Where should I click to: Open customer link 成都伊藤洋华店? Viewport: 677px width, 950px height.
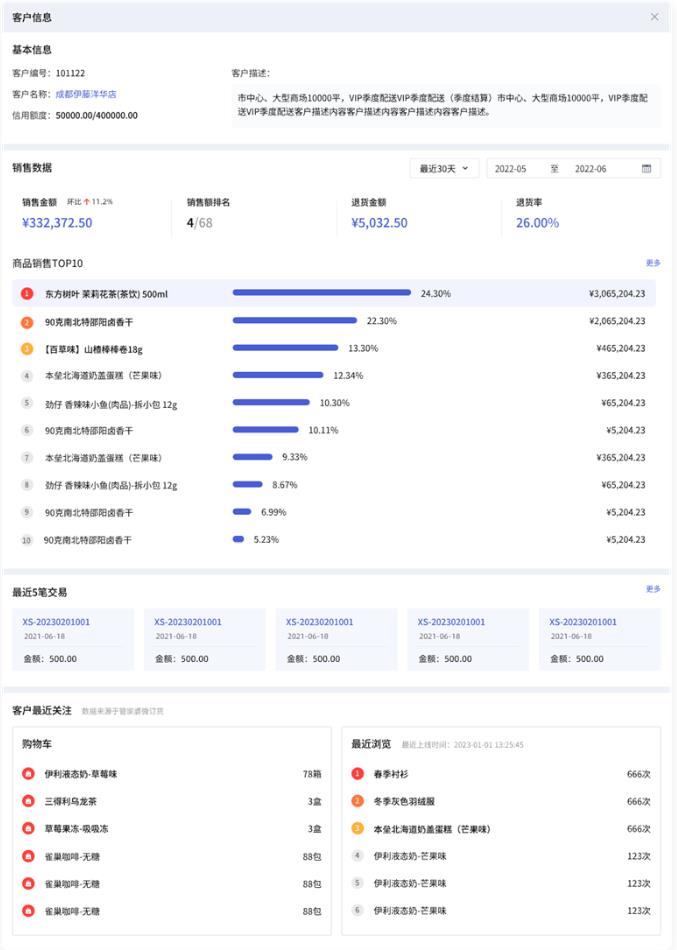pos(86,95)
